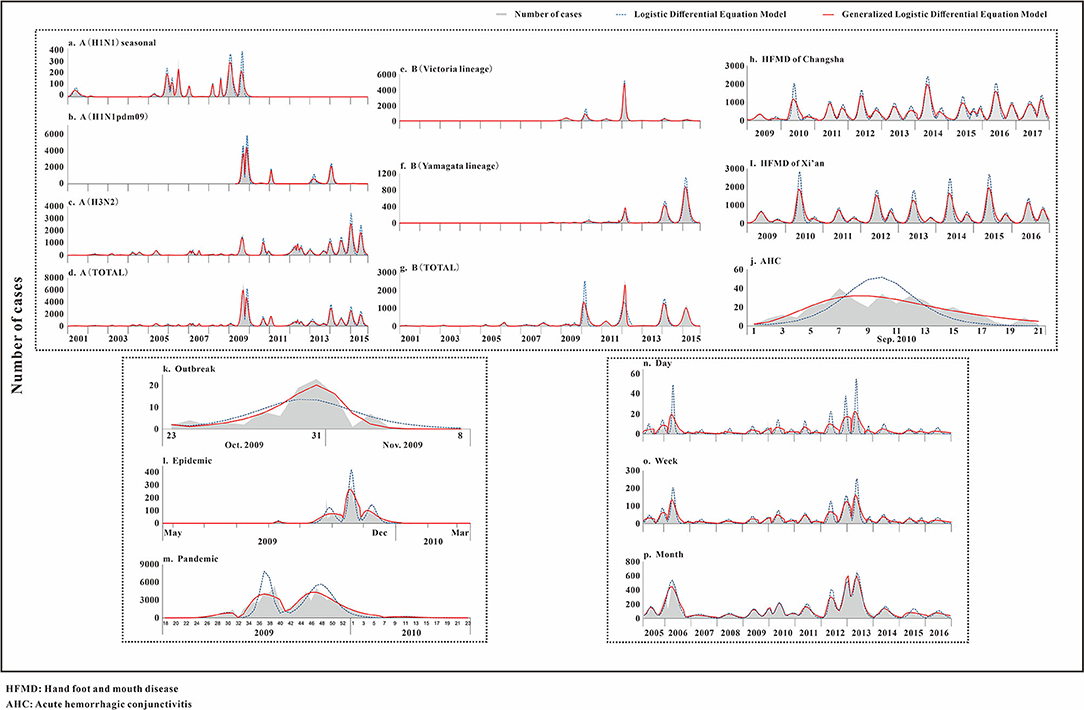Click the blue dotted legend line sample

[619, 15]
